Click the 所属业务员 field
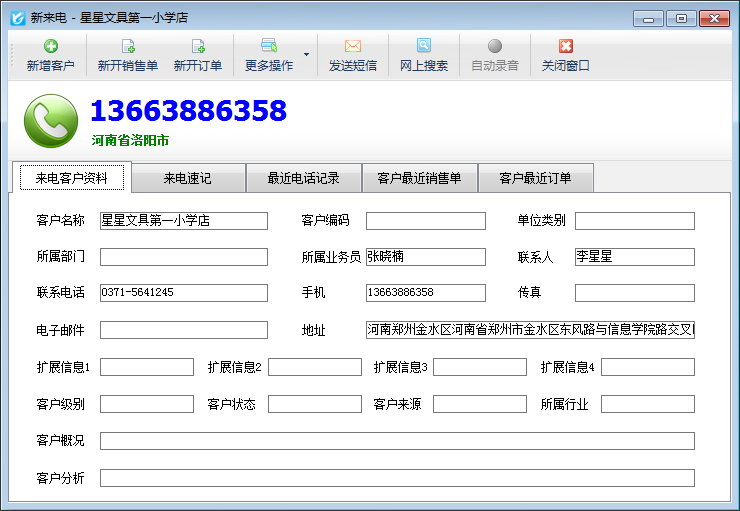The image size is (740, 511). (425, 257)
